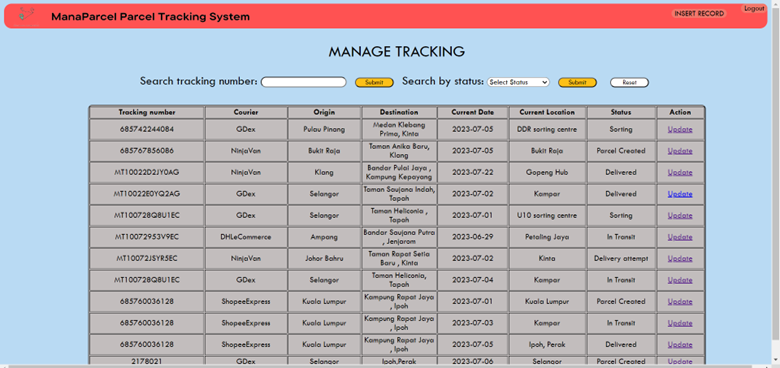Focus the tracking number search field
The width and height of the screenshot is (780, 368).
[x=303, y=82]
